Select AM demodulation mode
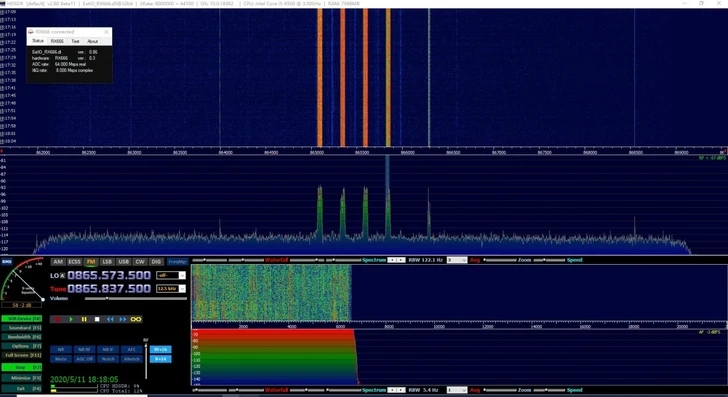Screen dimensions: 728x397 tap(58, 262)
